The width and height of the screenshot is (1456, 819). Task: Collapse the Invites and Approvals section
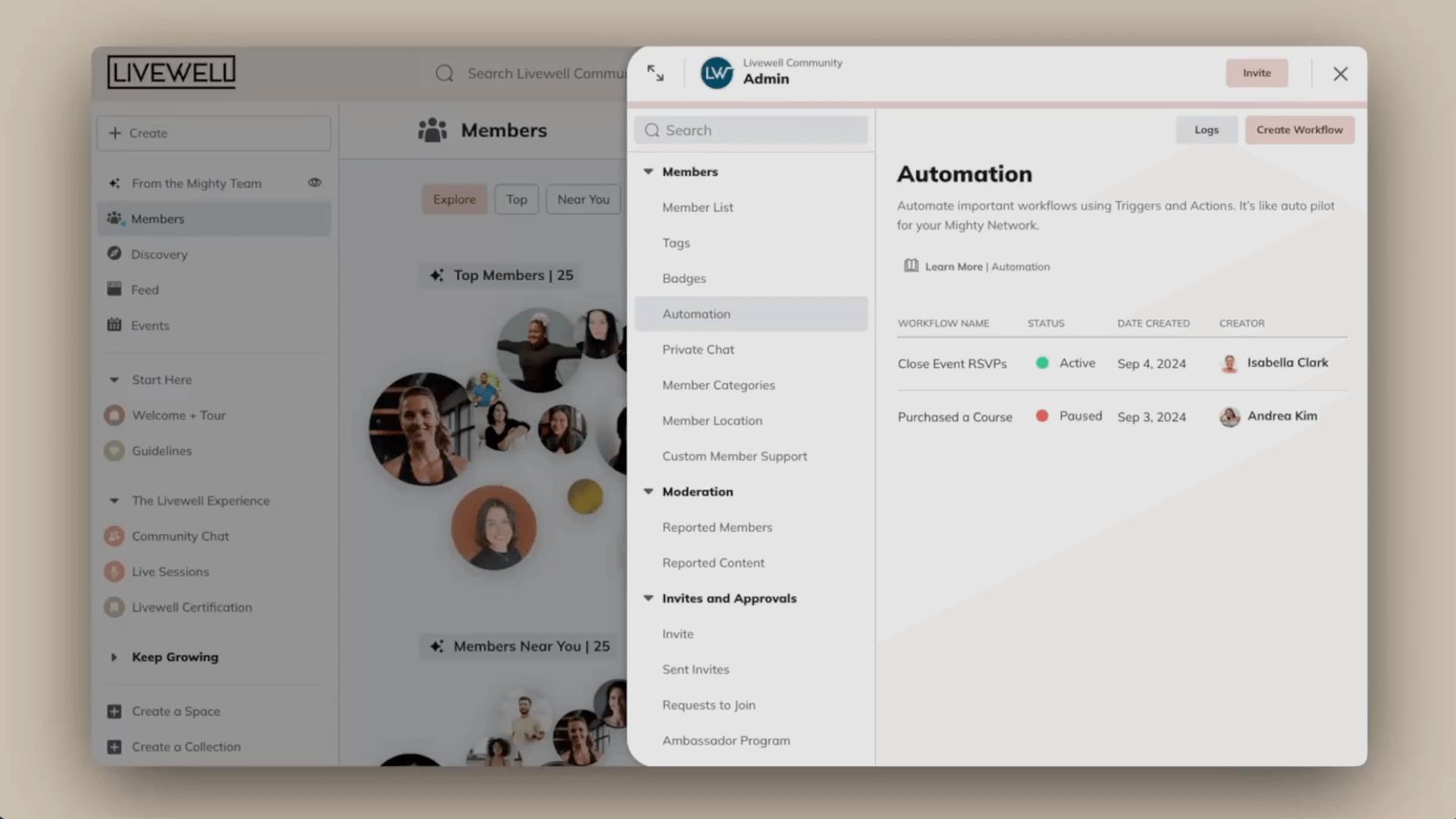(x=648, y=598)
